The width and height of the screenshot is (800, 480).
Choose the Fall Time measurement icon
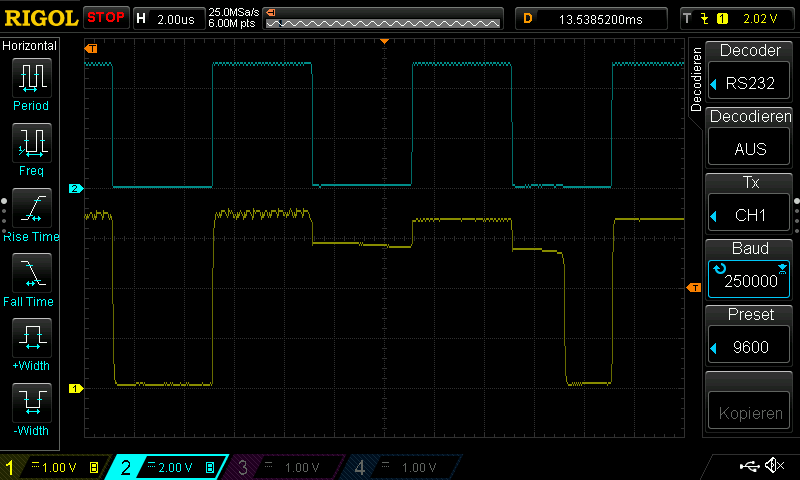coord(31,273)
